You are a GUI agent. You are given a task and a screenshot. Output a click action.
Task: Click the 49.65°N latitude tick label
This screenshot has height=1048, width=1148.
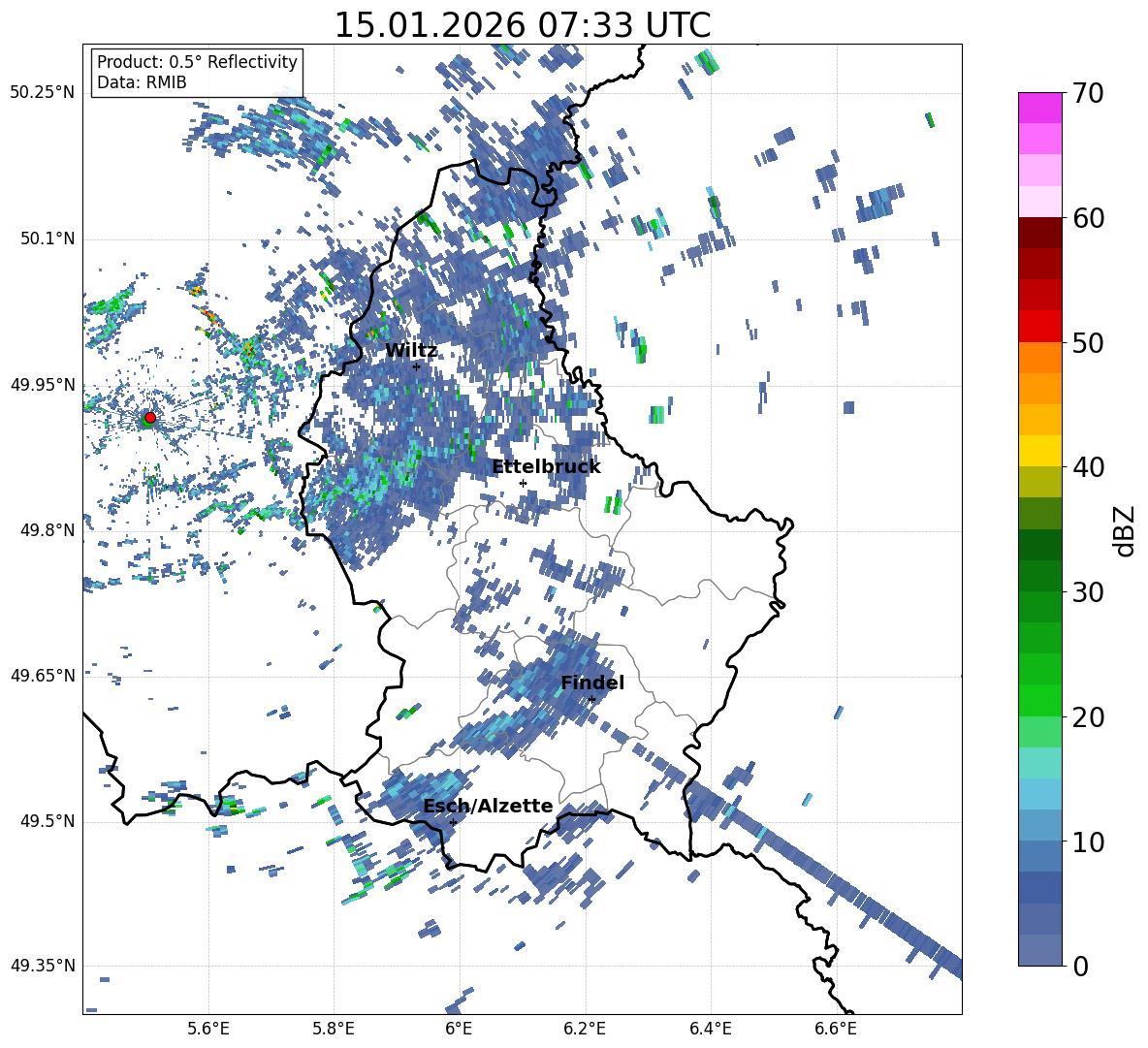(x=43, y=676)
